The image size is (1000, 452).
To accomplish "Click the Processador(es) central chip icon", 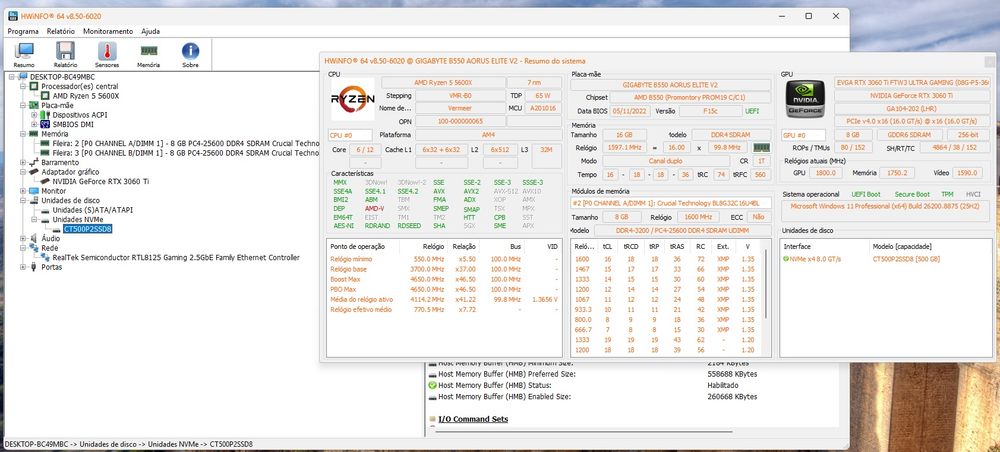I will tap(35, 86).
